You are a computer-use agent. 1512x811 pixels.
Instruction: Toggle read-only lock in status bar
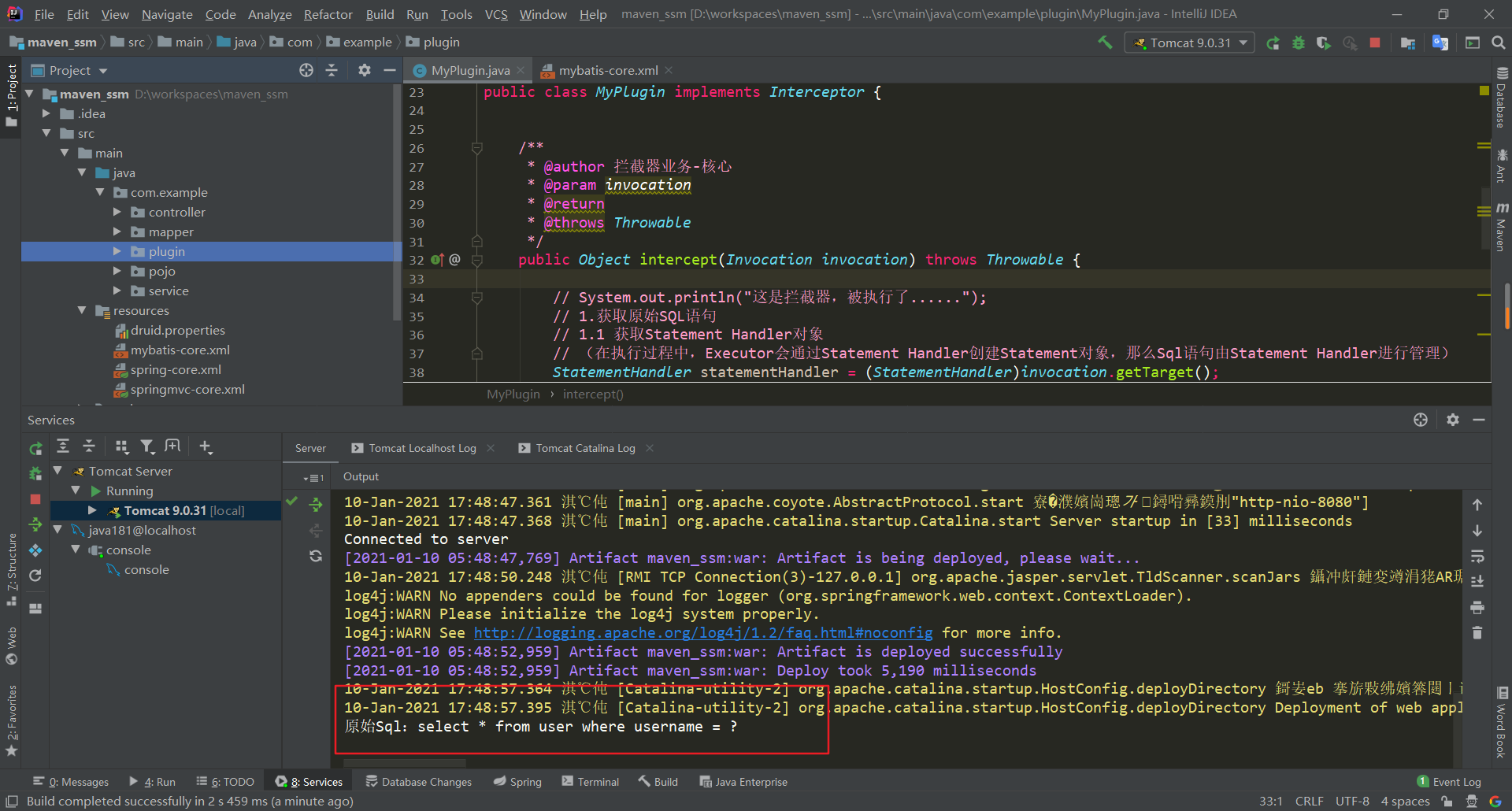(1447, 802)
